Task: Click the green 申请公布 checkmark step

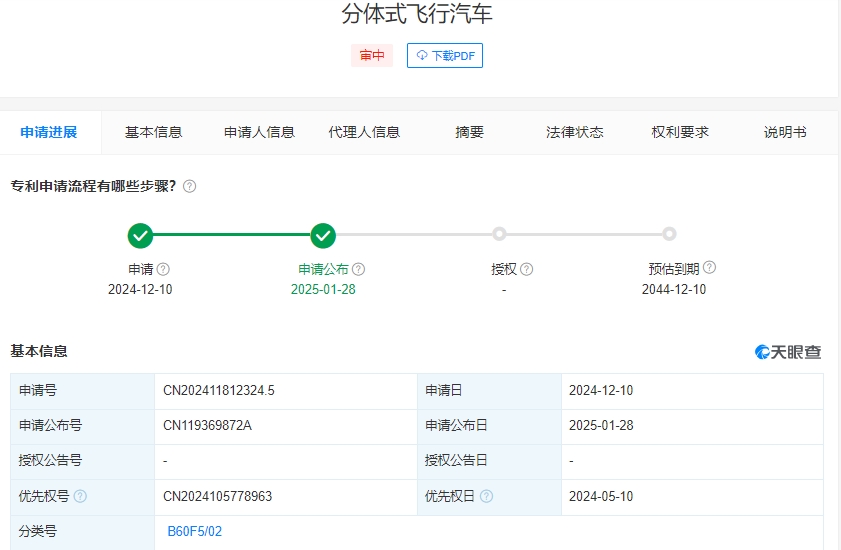Action: pyautogui.click(x=322, y=236)
